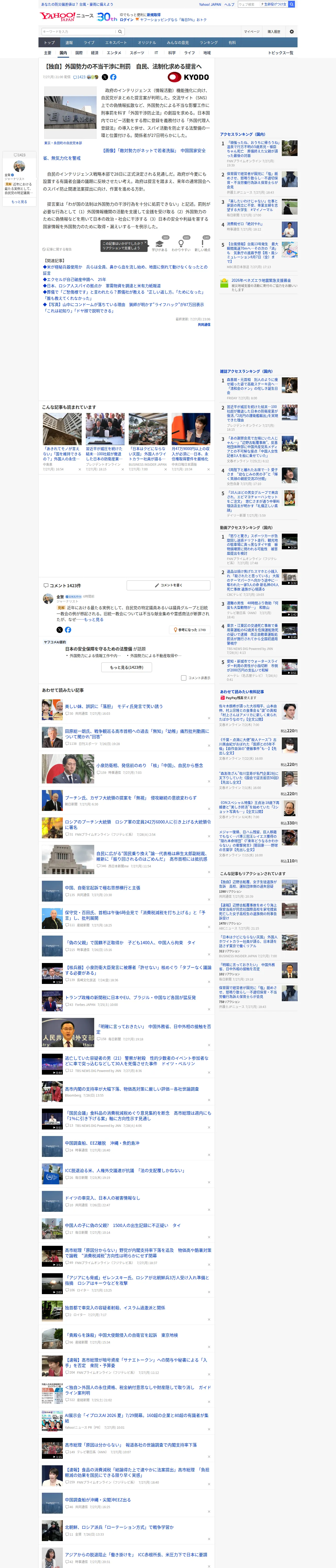
Task: Open settings gear icon
Action: click(x=292, y=32)
